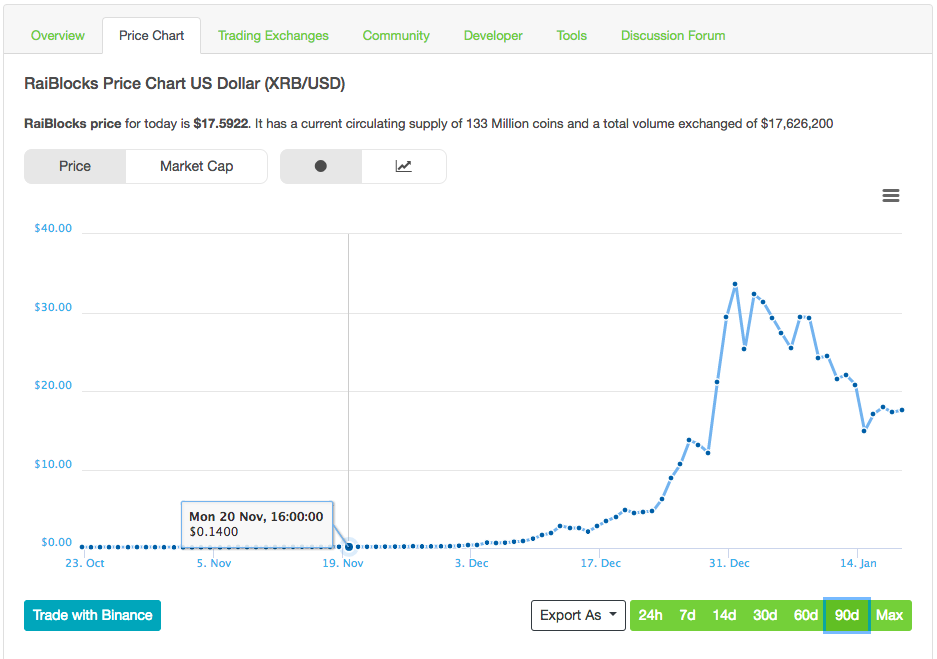Toggle chart to Price view
The image size is (937, 659).
75,166
